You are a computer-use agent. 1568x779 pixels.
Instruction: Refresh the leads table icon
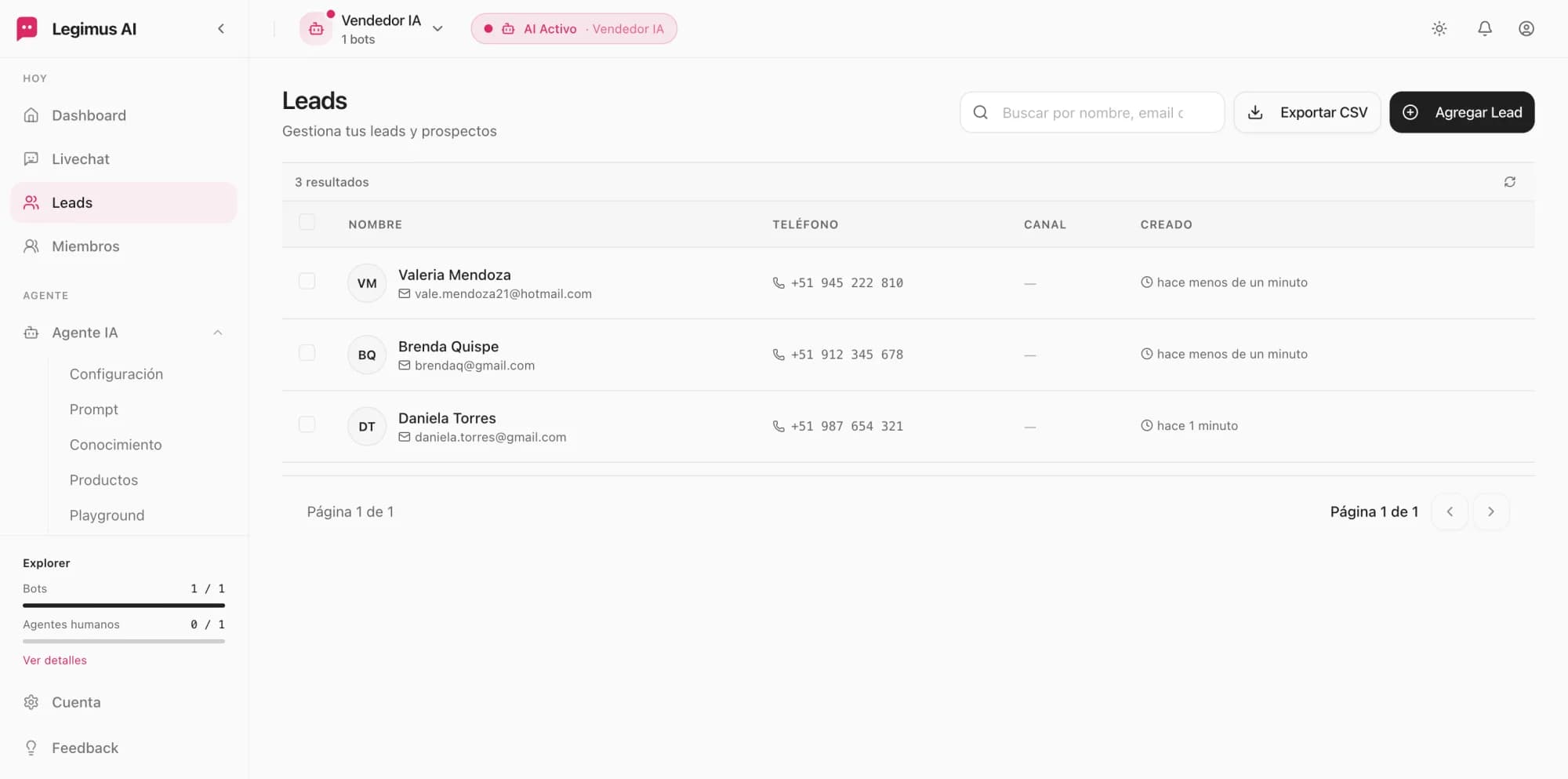(1510, 182)
